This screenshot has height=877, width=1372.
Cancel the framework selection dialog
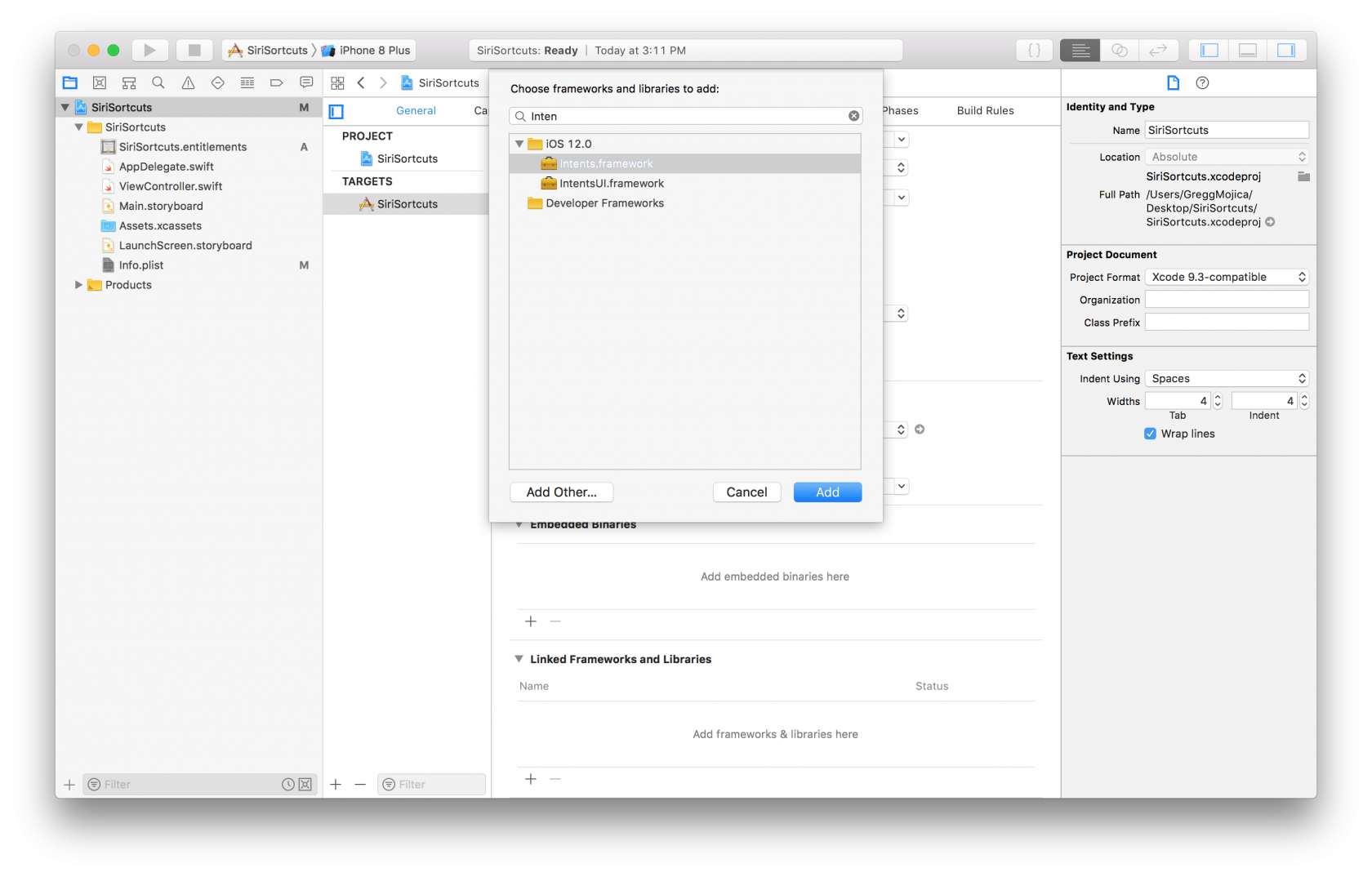click(x=746, y=492)
